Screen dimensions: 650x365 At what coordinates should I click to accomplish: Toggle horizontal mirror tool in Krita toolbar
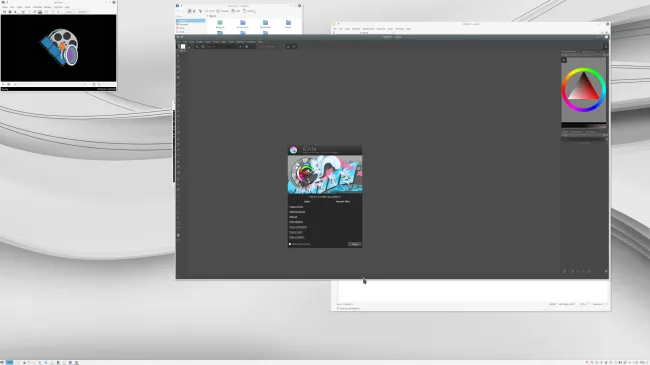289,46
